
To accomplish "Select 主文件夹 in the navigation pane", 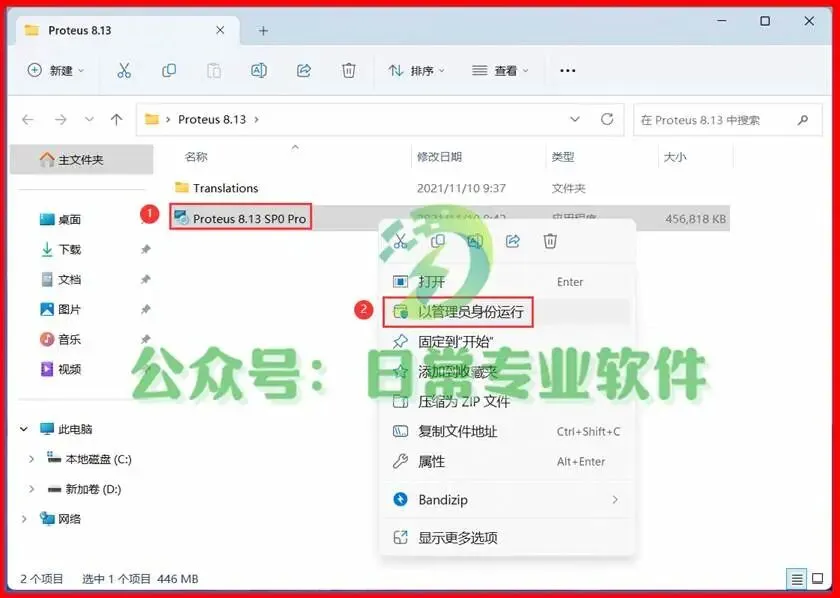I will (81, 160).
